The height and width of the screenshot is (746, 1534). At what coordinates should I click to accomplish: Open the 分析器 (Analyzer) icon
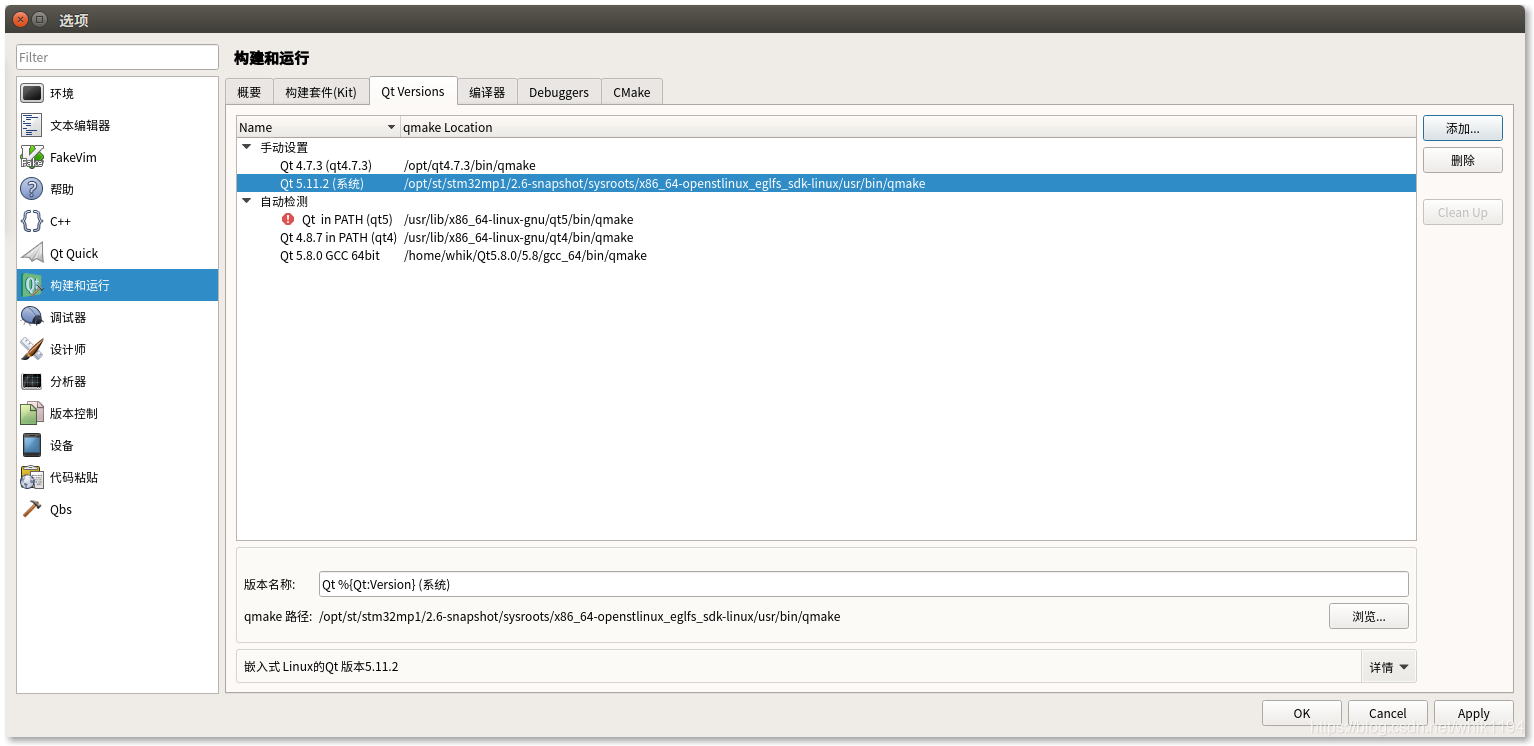tap(32, 381)
